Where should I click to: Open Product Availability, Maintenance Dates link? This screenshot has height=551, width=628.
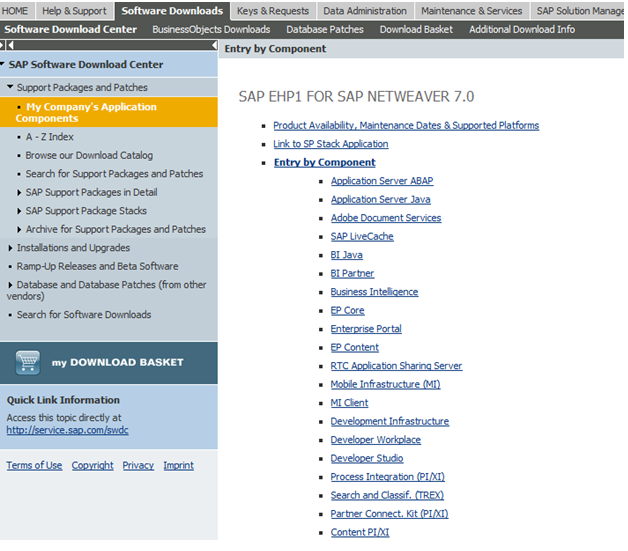point(406,125)
